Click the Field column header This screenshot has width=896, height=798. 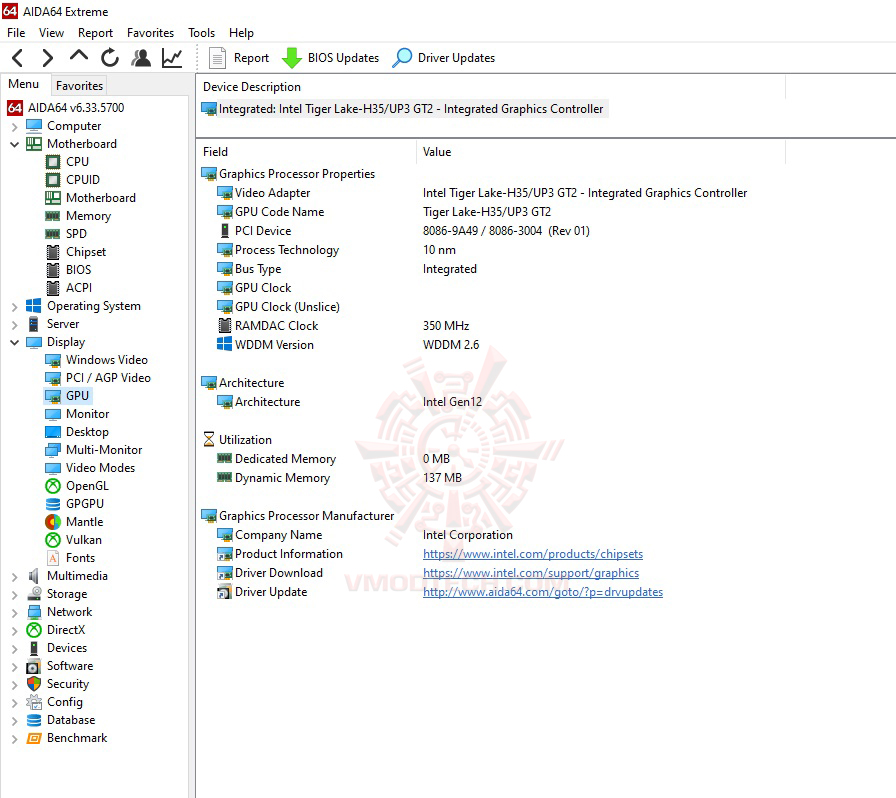(x=306, y=152)
